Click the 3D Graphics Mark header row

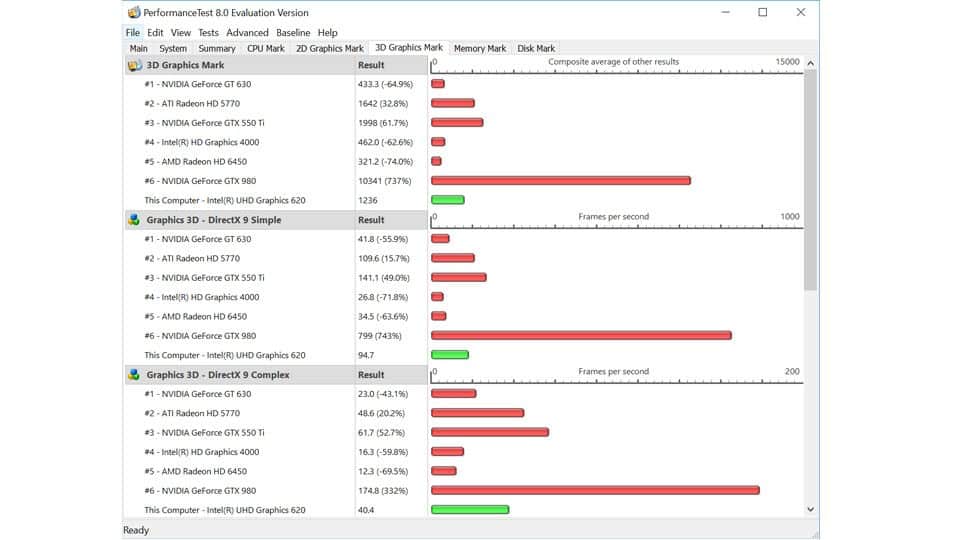point(276,65)
